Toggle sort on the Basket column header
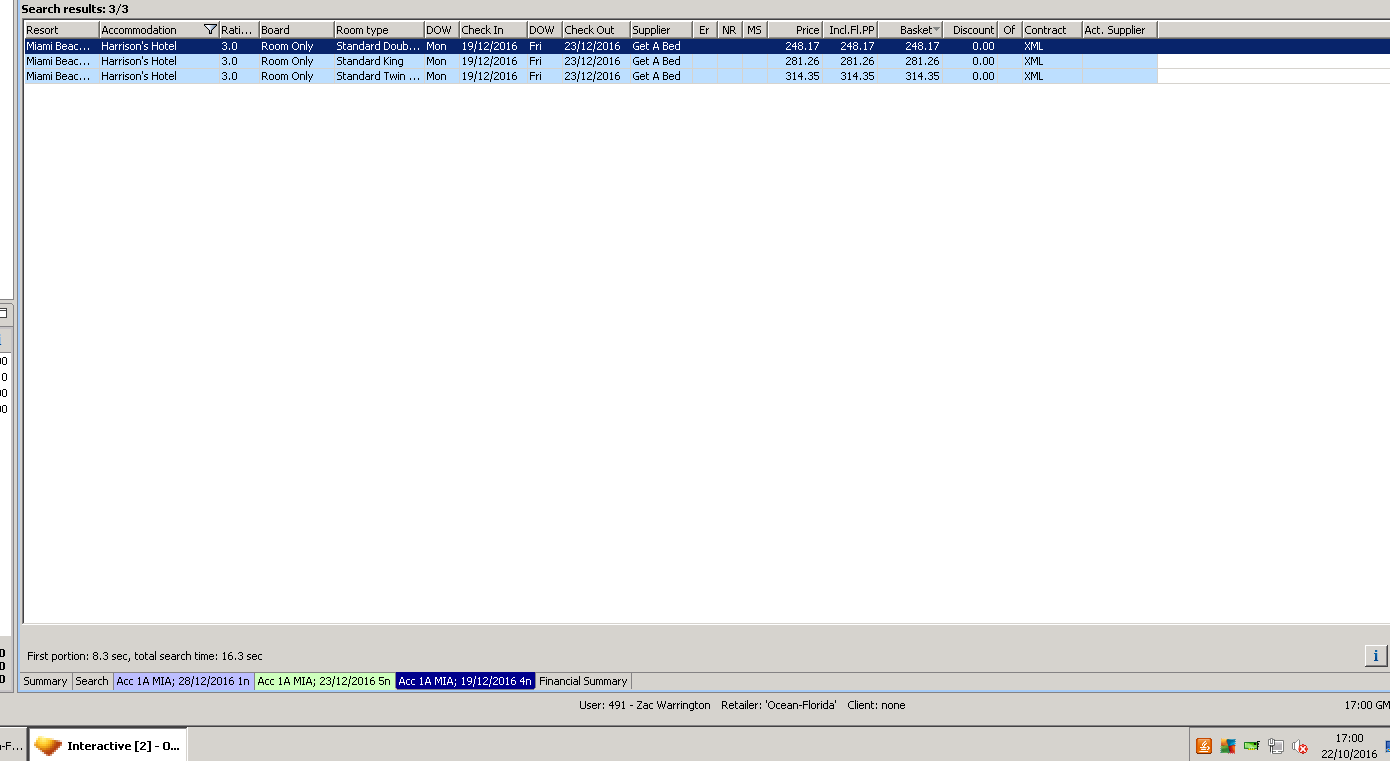The width and height of the screenshot is (1390, 761). [x=911, y=30]
